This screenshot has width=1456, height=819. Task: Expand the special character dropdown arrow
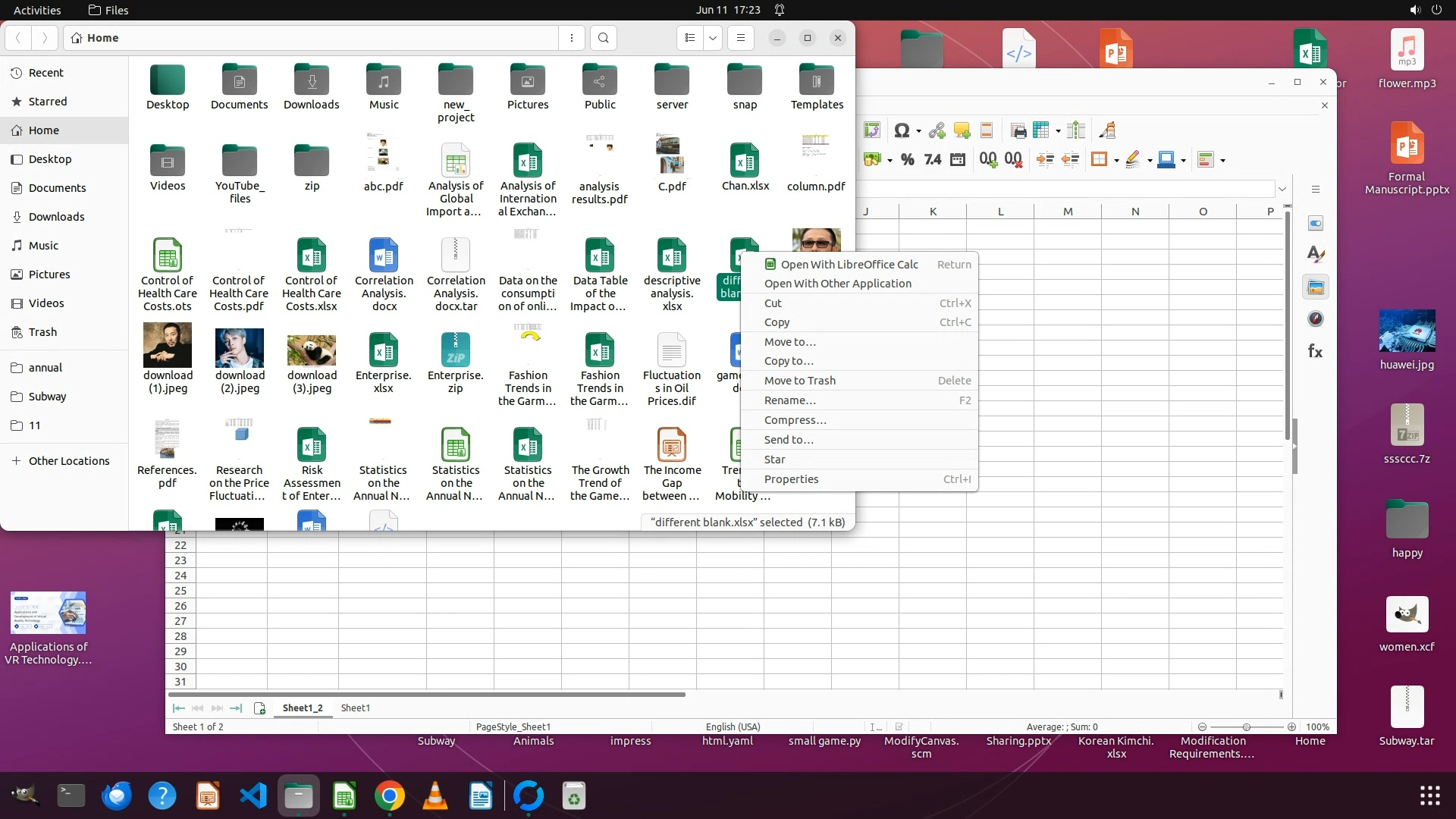[x=918, y=131]
